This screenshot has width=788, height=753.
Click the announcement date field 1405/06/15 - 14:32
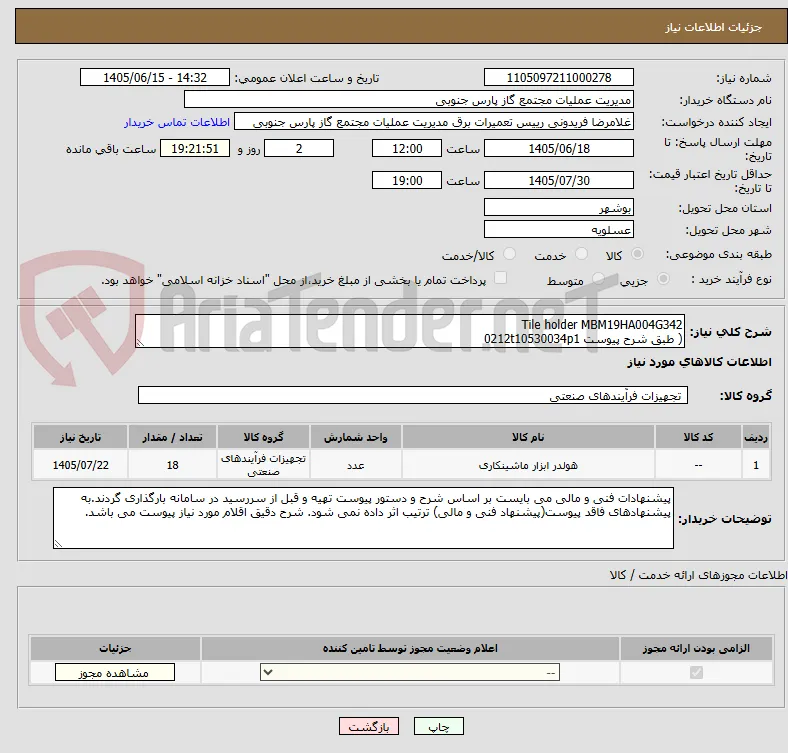pos(155,77)
